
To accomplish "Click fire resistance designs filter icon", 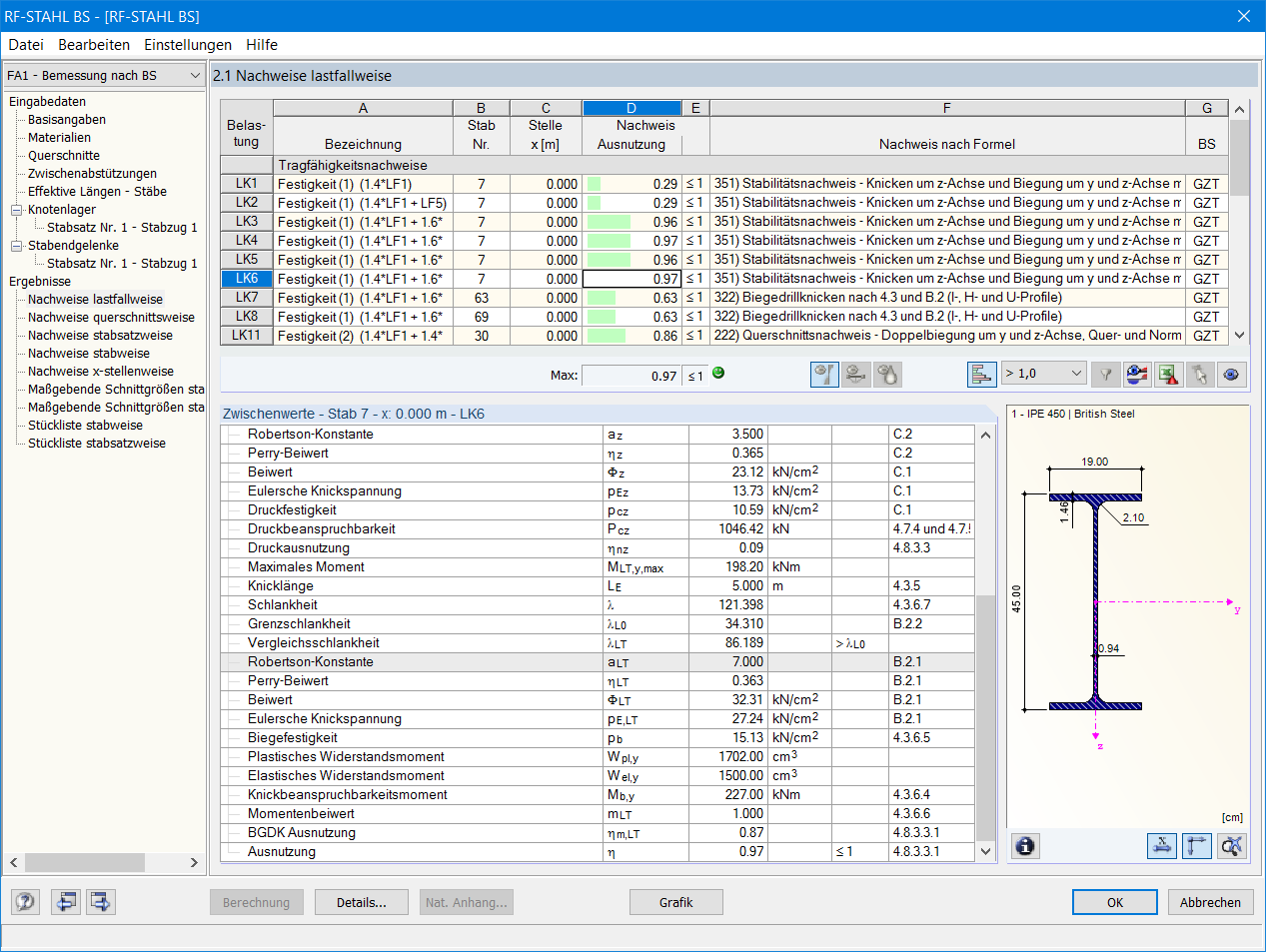I will pos(888,375).
